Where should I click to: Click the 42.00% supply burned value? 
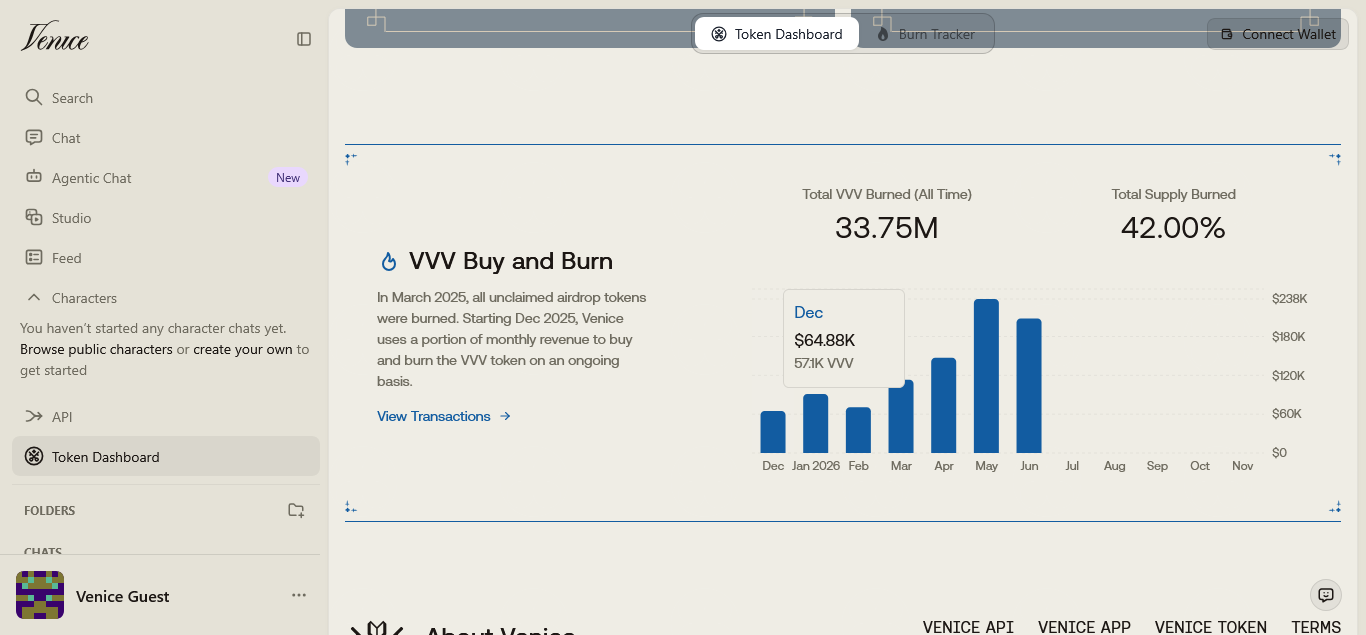pyautogui.click(x=1173, y=228)
